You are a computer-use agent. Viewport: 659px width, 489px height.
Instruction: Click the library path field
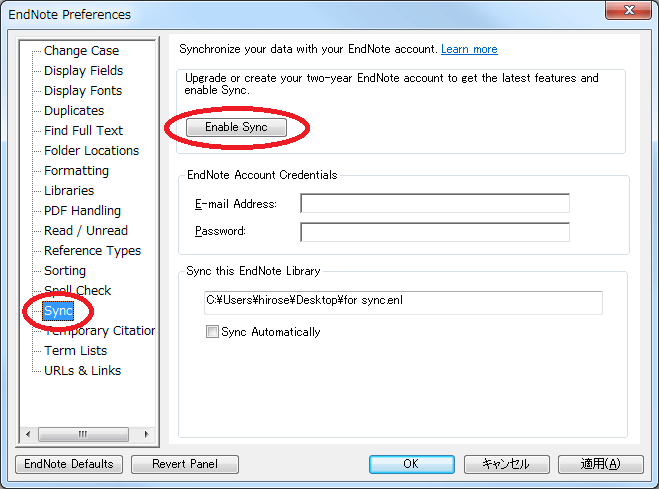[x=403, y=302]
